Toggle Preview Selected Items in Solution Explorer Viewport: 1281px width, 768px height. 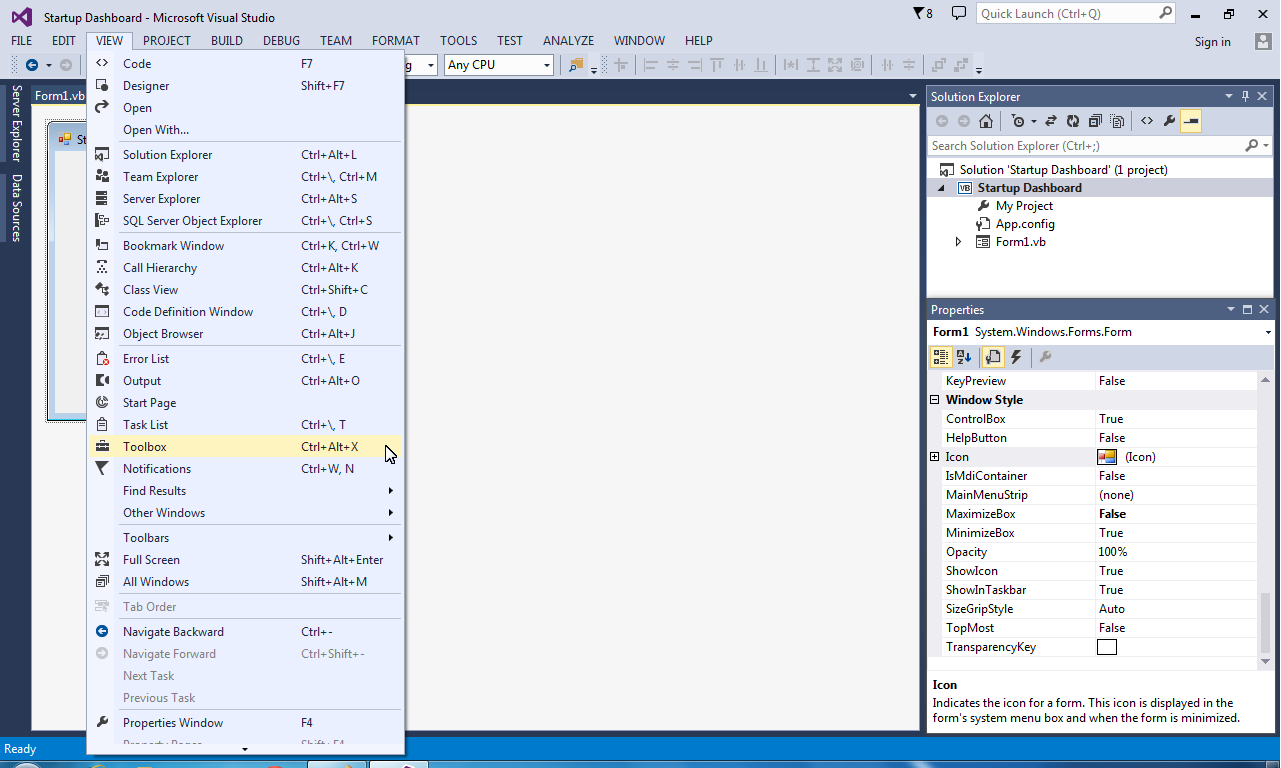[1191, 121]
